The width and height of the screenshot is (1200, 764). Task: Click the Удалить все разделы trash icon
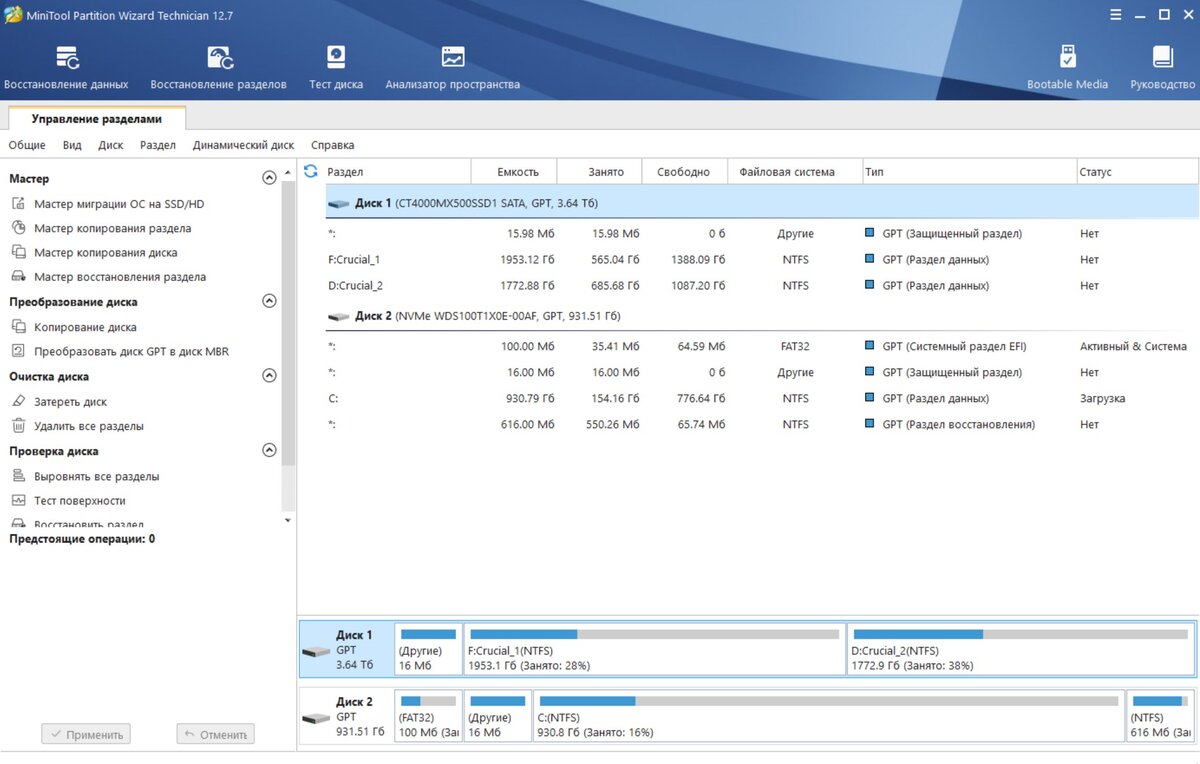coord(18,426)
